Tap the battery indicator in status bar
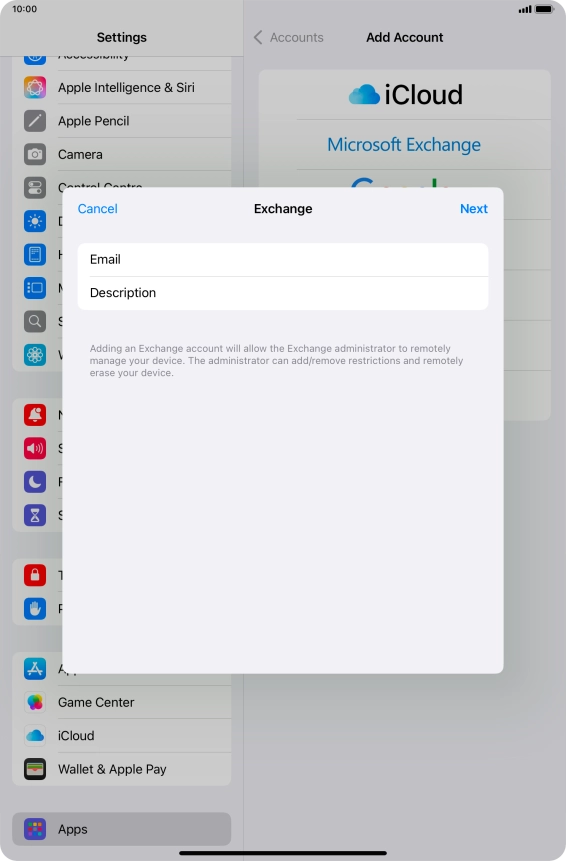 coord(545,9)
